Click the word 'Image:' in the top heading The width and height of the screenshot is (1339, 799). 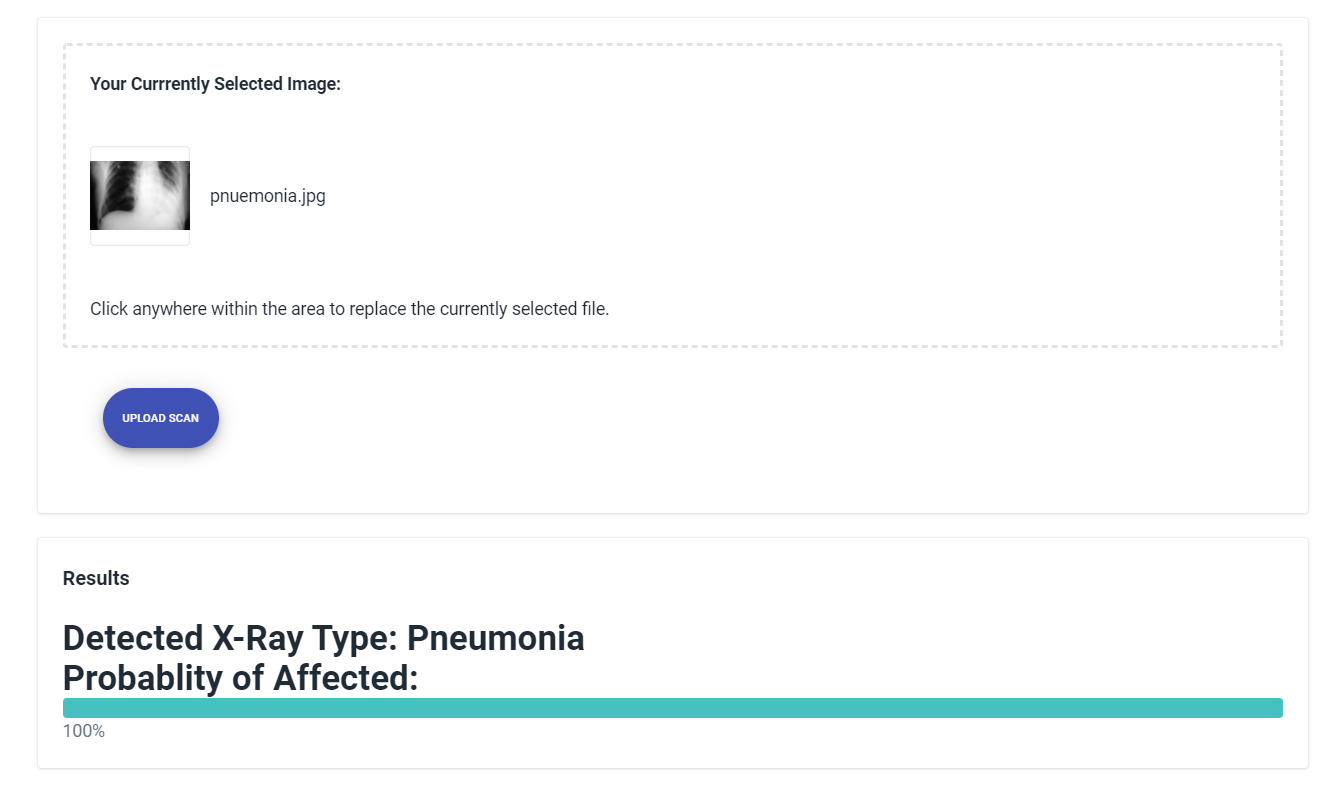pos(314,84)
